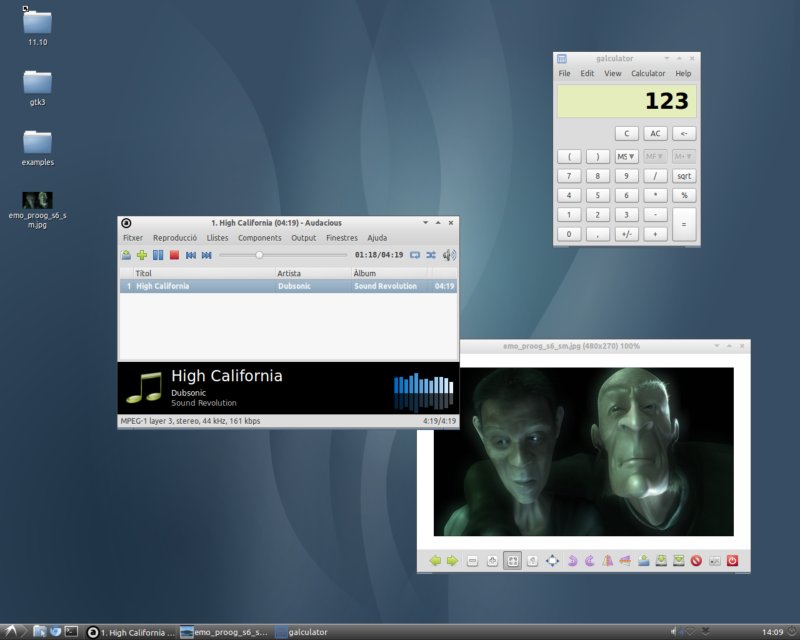Skip to previous track in Audacious

click(x=191, y=255)
